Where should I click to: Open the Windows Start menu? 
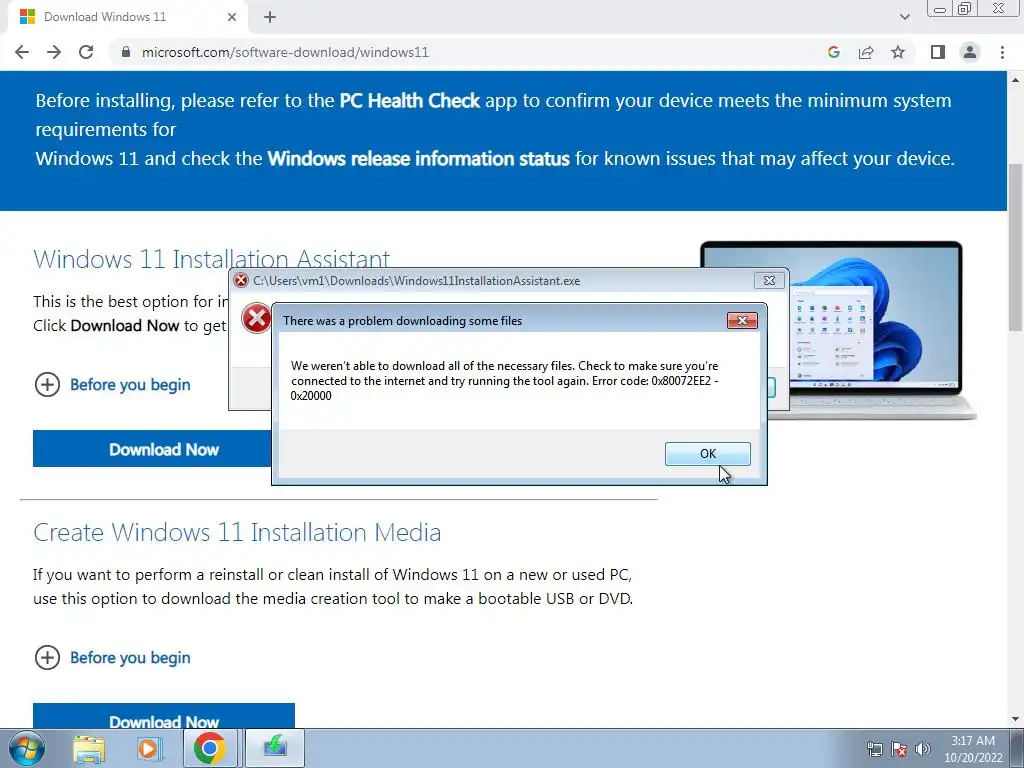pos(27,748)
